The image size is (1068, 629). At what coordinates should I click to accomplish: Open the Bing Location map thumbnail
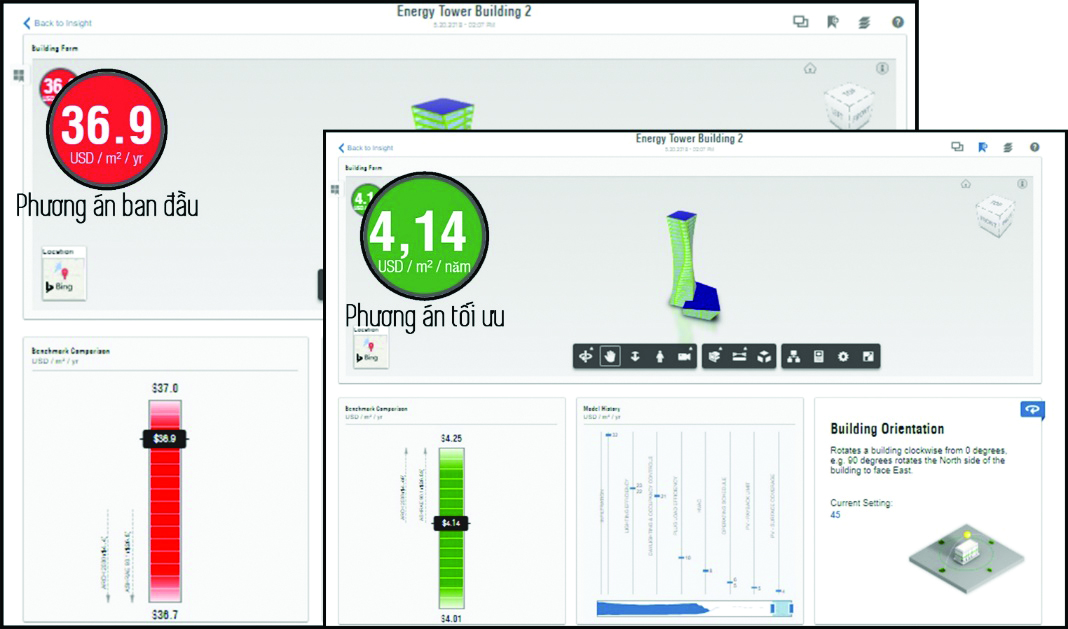(370, 350)
